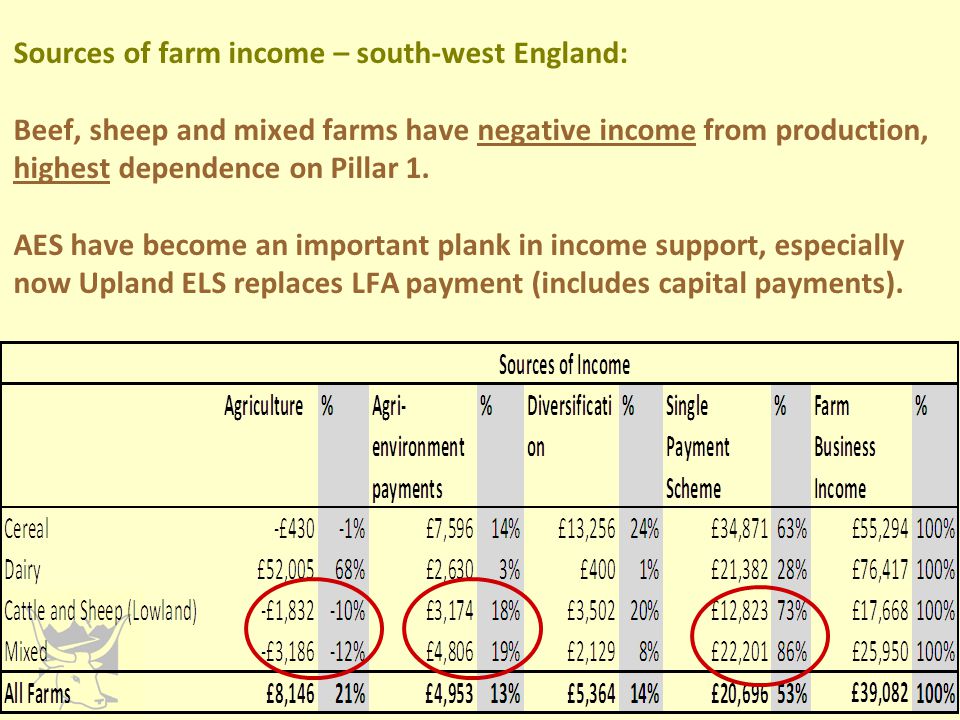The width and height of the screenshot is (960, 720).
Task: Select the Farm Business Income header
Action: tap(844, 448)
